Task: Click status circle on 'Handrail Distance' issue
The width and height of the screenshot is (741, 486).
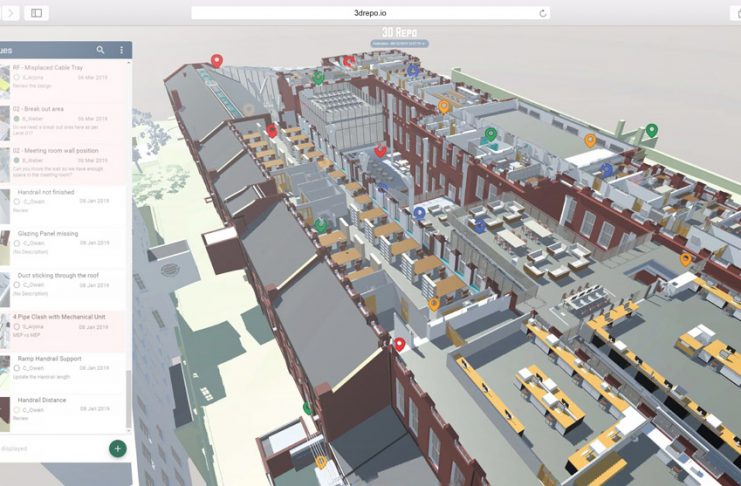Action: coord(18,410)
